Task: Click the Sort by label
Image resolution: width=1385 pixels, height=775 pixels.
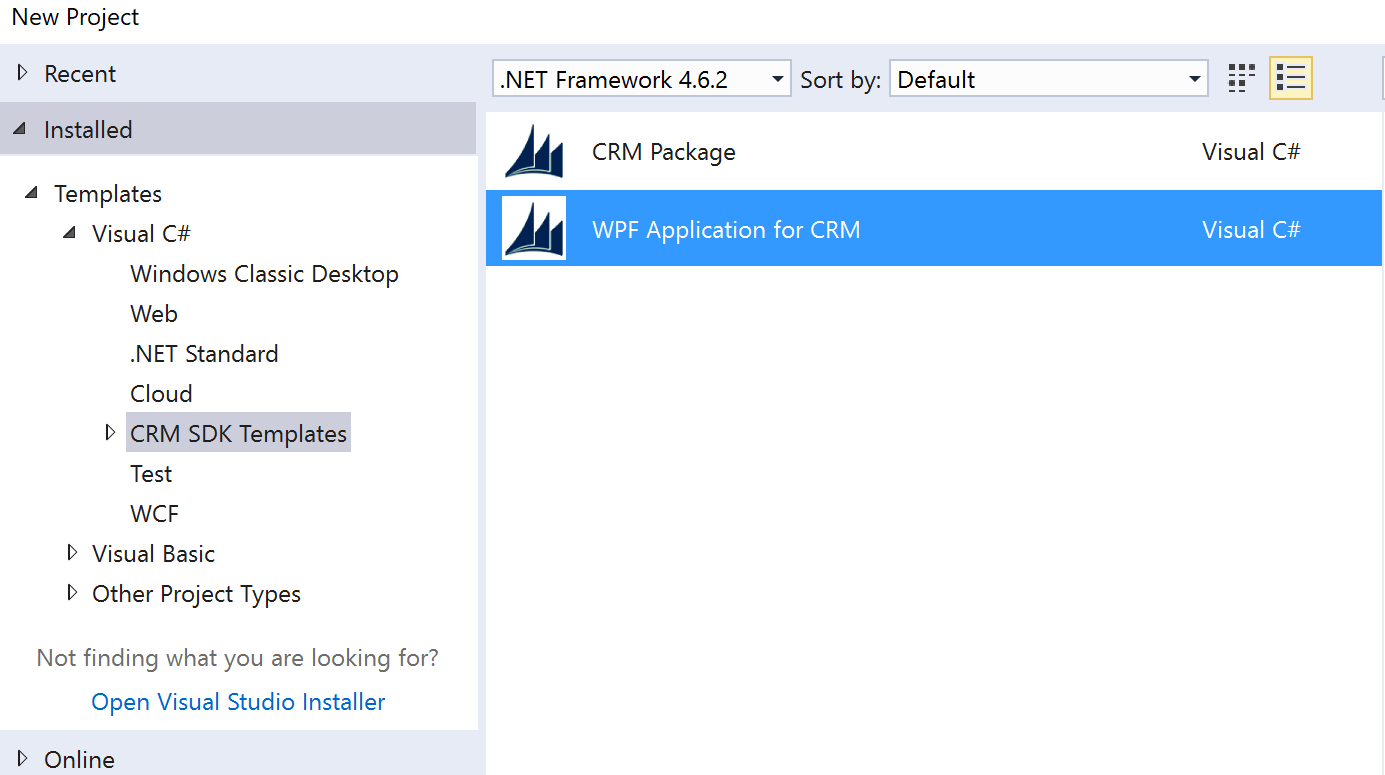Action: pyautogui.click(x=840, y=80)
